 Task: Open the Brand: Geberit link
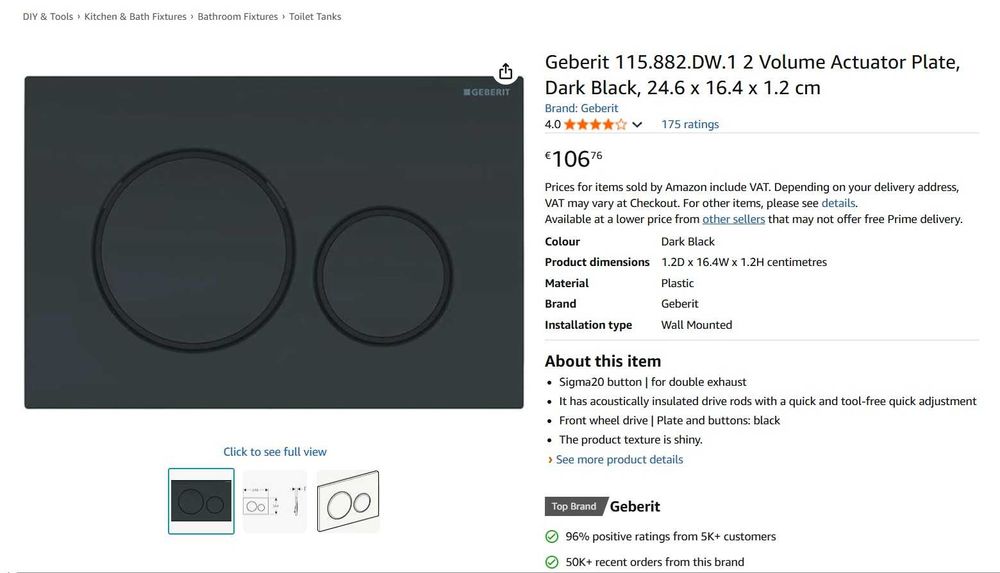(581, 108)
